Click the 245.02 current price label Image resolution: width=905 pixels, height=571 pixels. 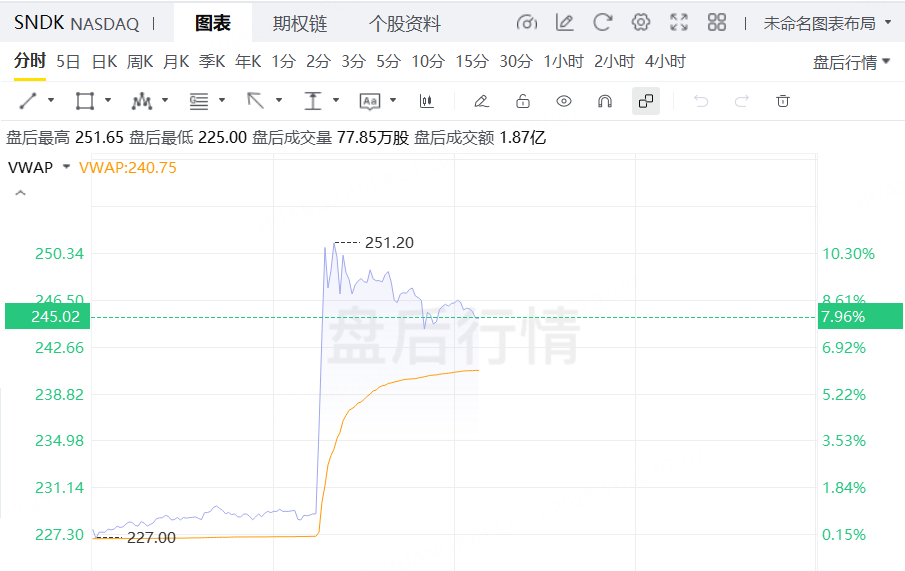click(47, 316)
